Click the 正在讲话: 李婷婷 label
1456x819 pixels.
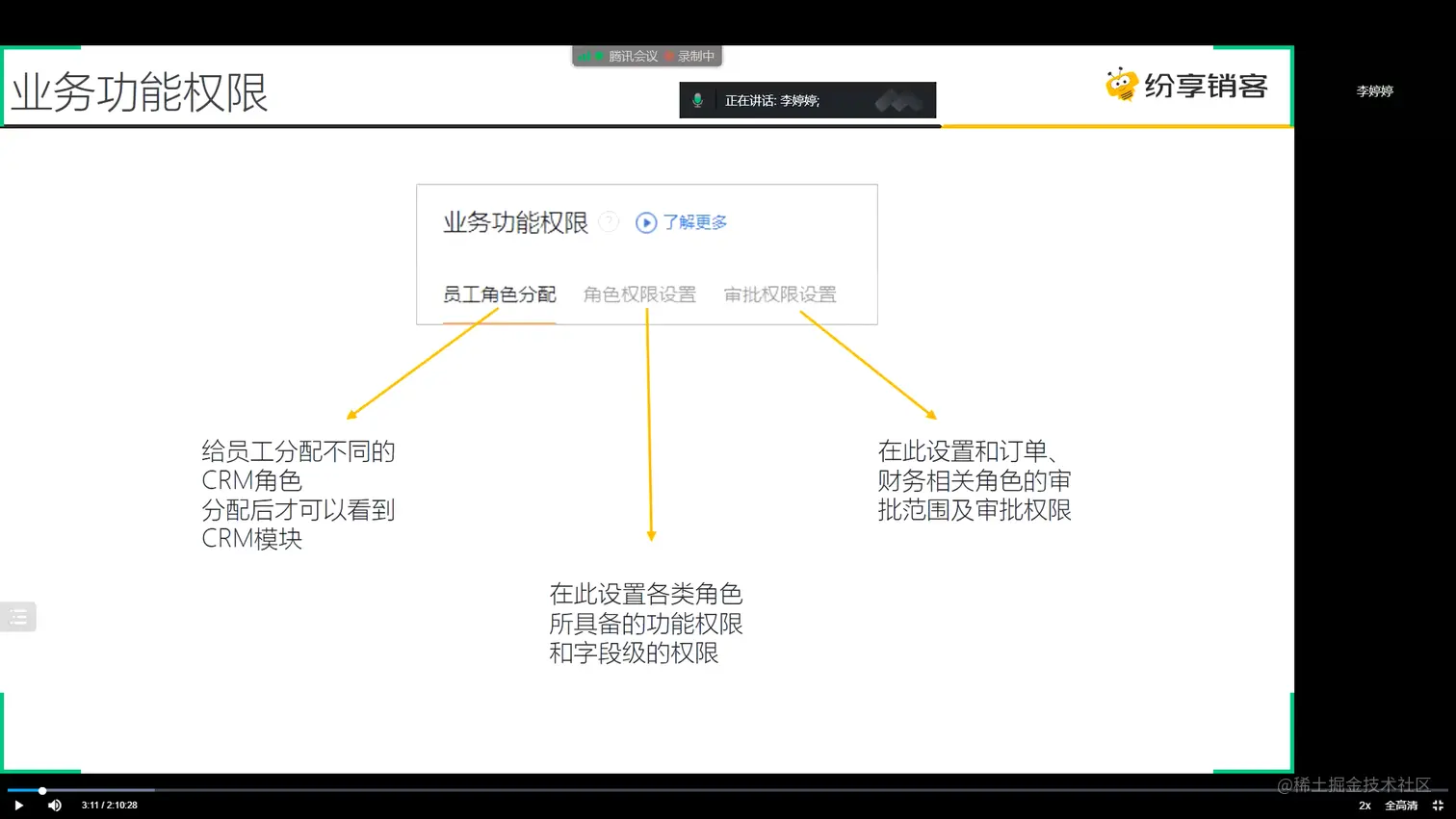click(772, 101)
